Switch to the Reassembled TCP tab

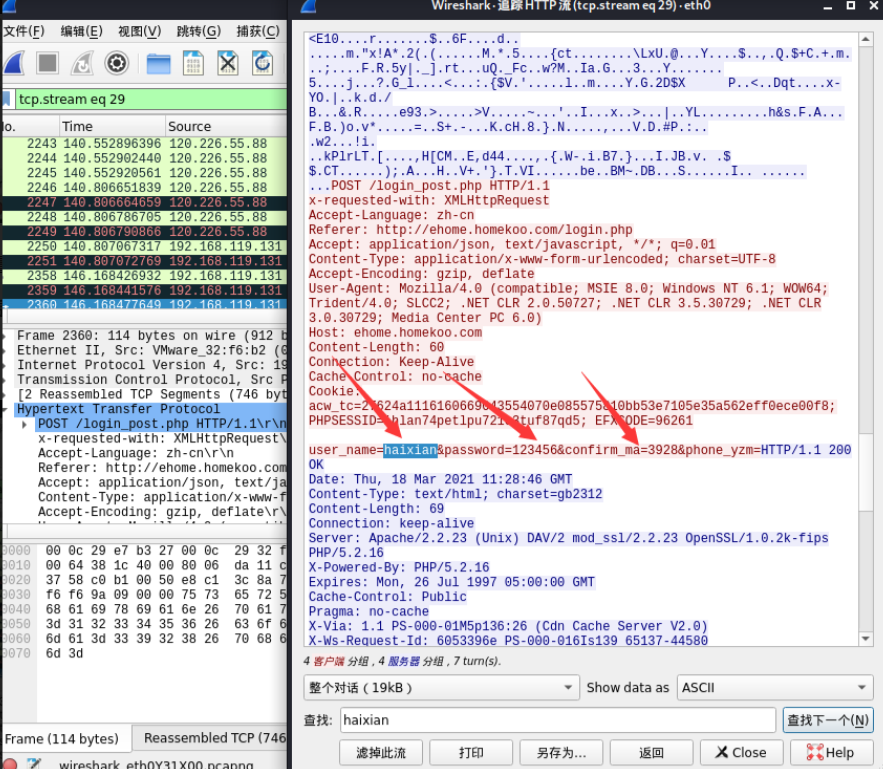tap(211, 738)
